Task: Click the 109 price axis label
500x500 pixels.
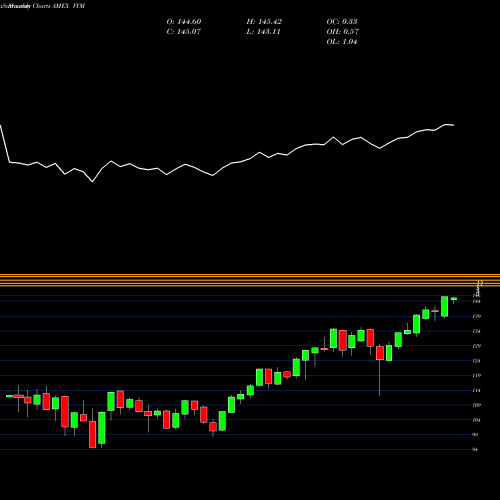Action: pyautogui.click(x=477, y=405)
